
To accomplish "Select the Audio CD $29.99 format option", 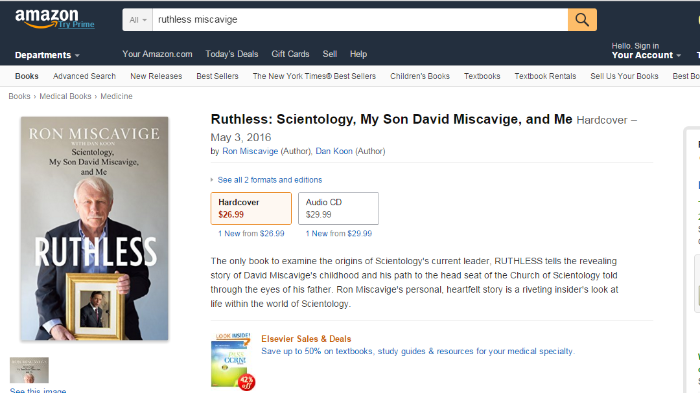I will (x=338, y=208).
